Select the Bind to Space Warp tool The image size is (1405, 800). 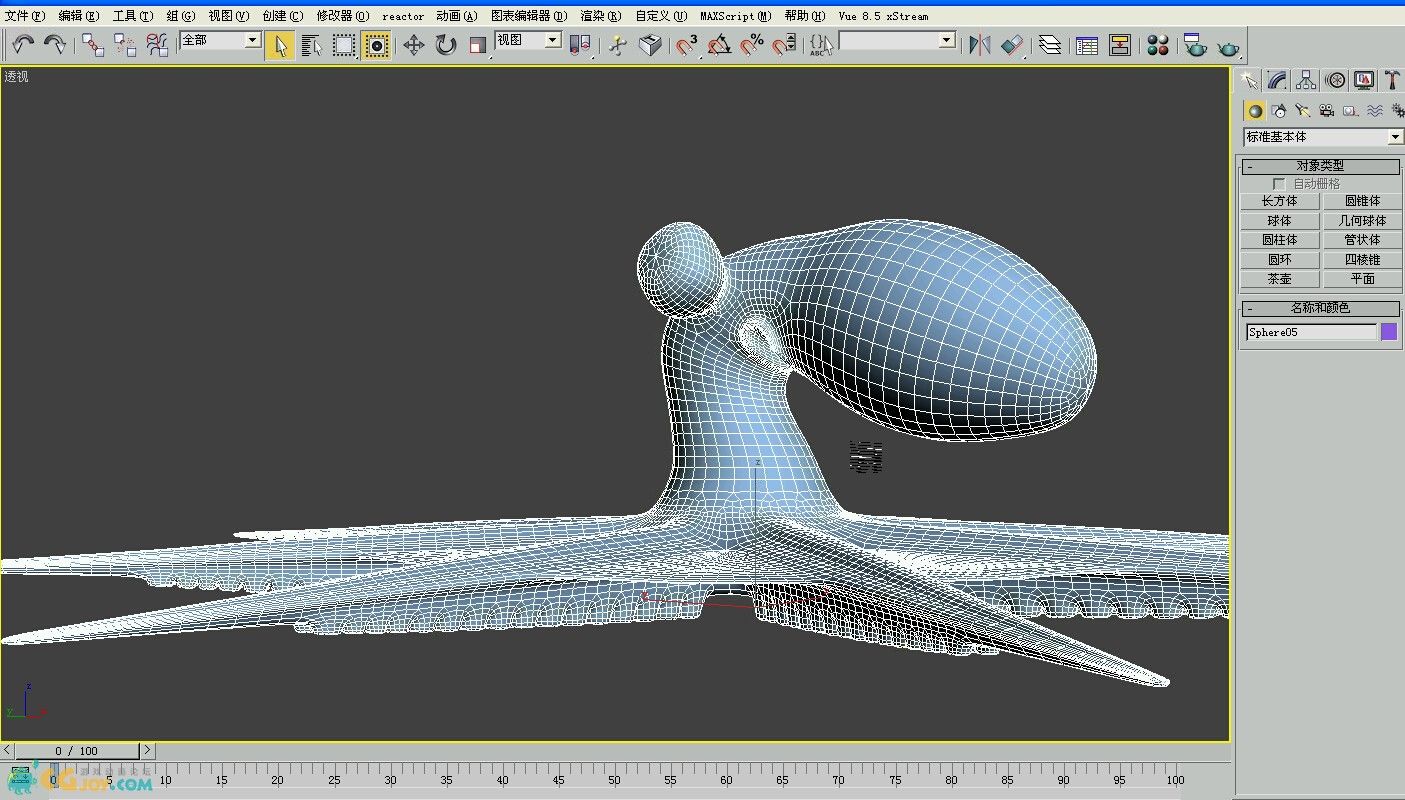(157, 44)
